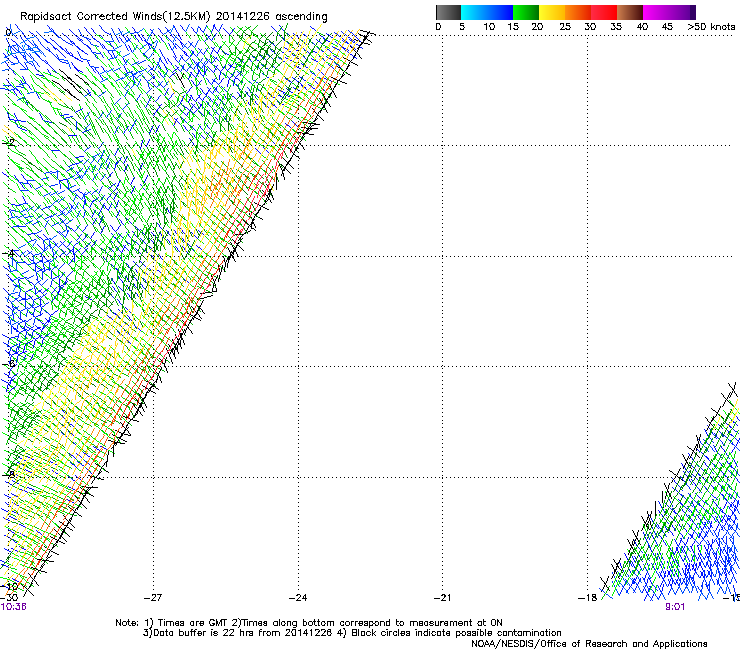Image resolution: width=740 pixels, height=650 pixels.
Task: Click the gray 0–5 knot legend swatch
Action: (x=448, y=12)
